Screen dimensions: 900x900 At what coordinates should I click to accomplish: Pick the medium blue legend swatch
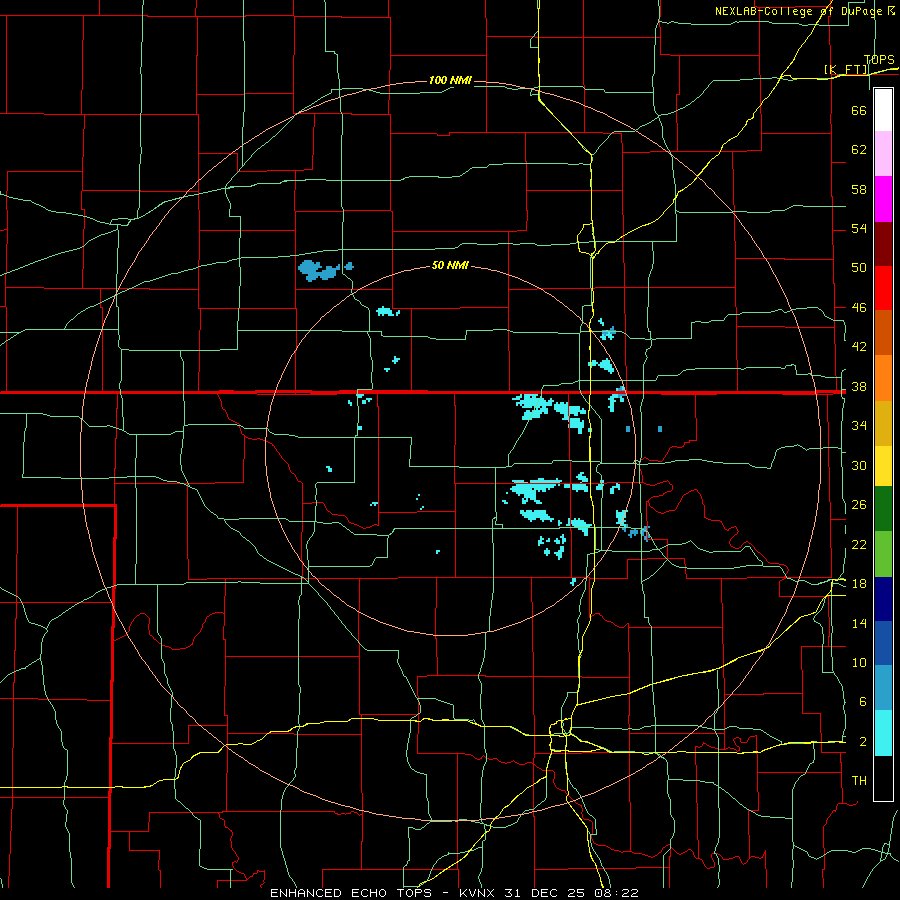(883, 643)
